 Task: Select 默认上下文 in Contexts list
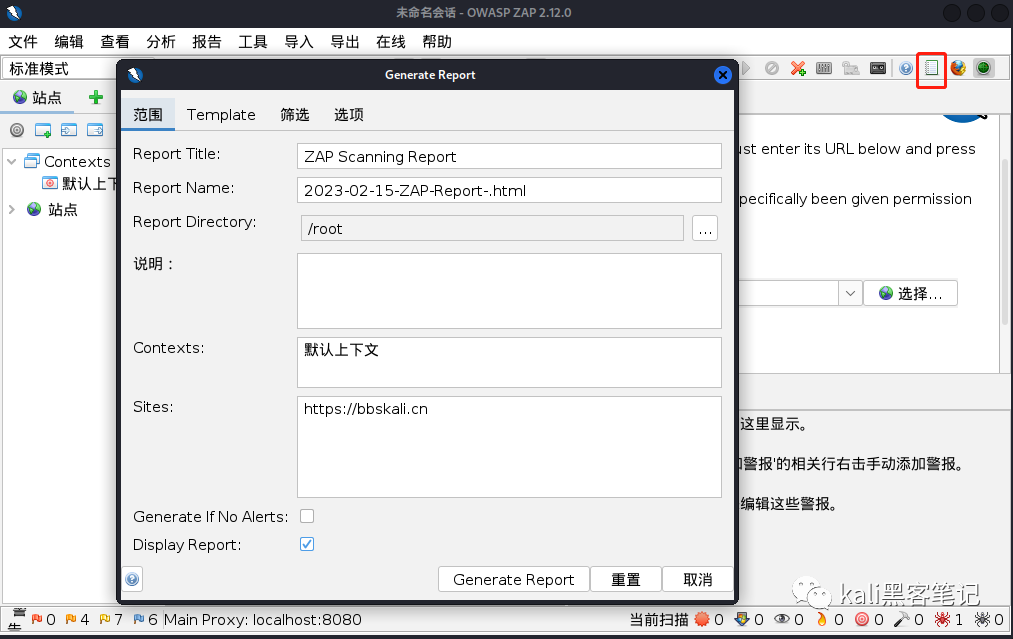(341, 350)
